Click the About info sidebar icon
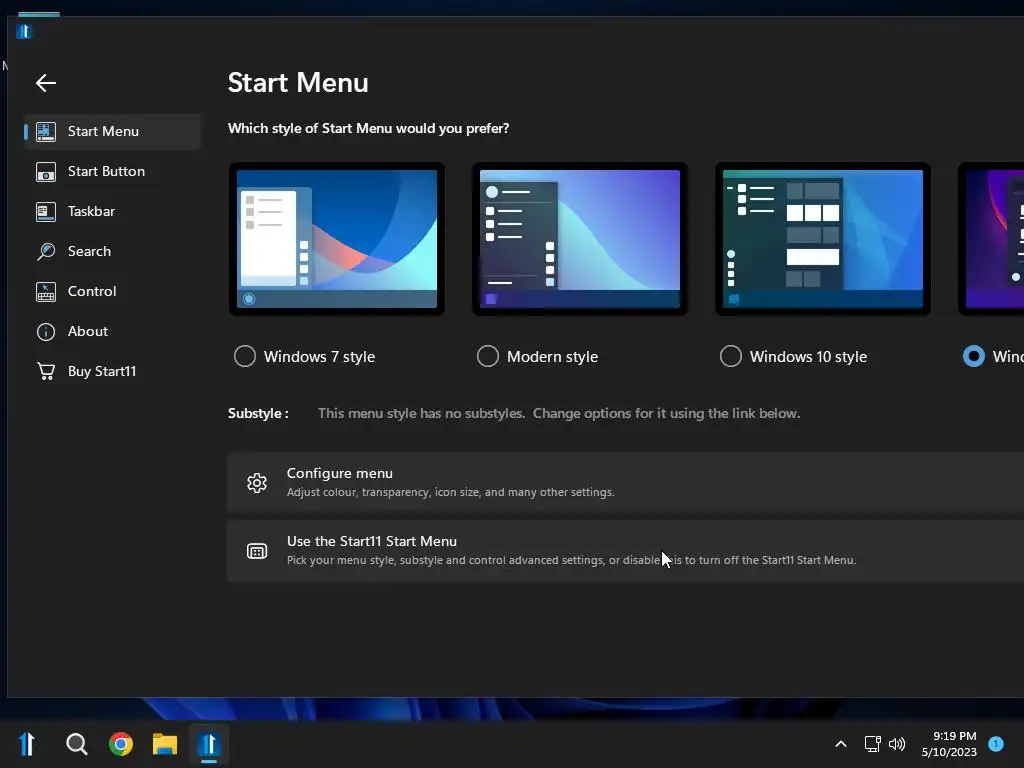 pos(46,332)
